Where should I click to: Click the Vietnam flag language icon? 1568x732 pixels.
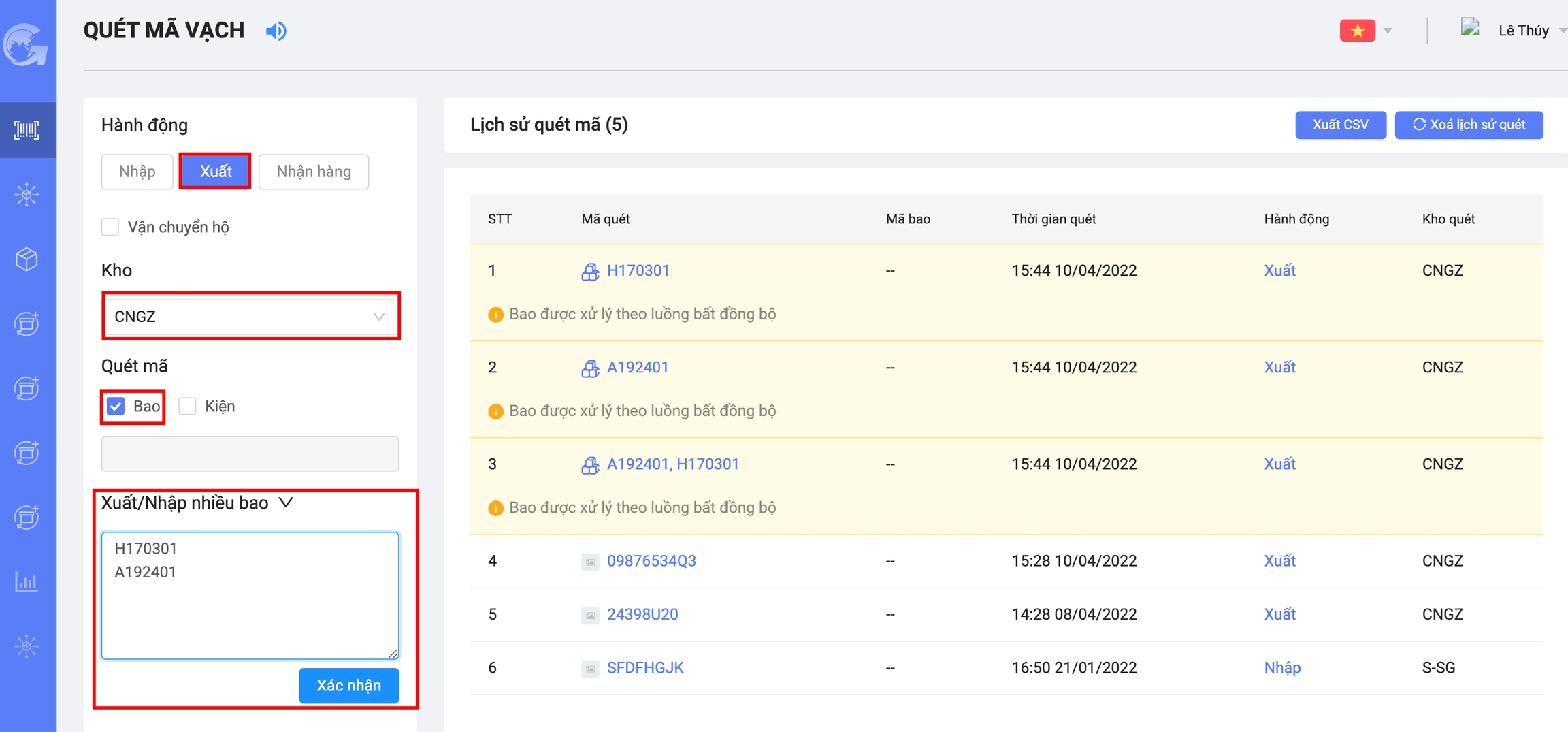coord(1357,31)
